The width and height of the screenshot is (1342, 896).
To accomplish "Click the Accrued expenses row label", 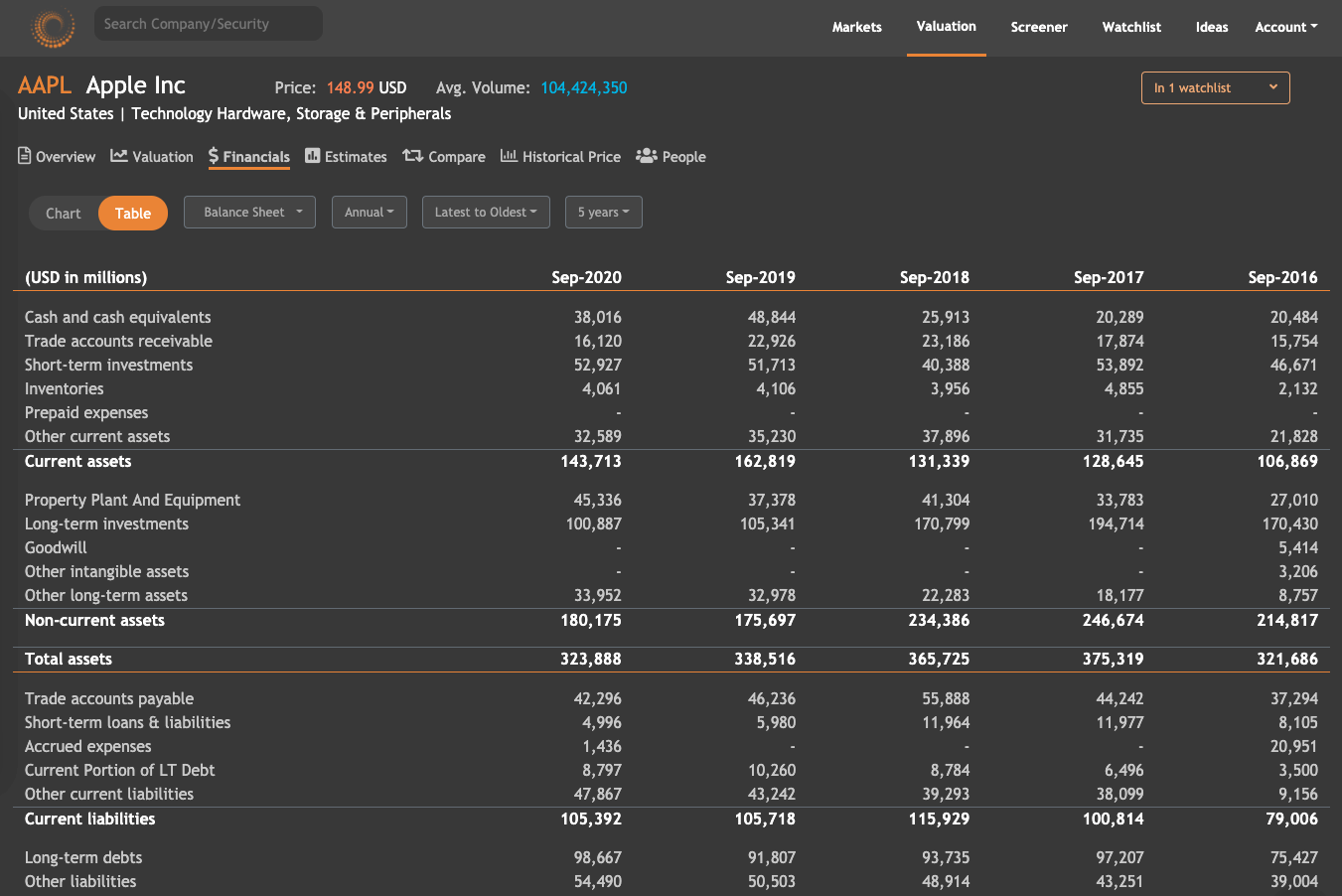I will click(88, 746).
